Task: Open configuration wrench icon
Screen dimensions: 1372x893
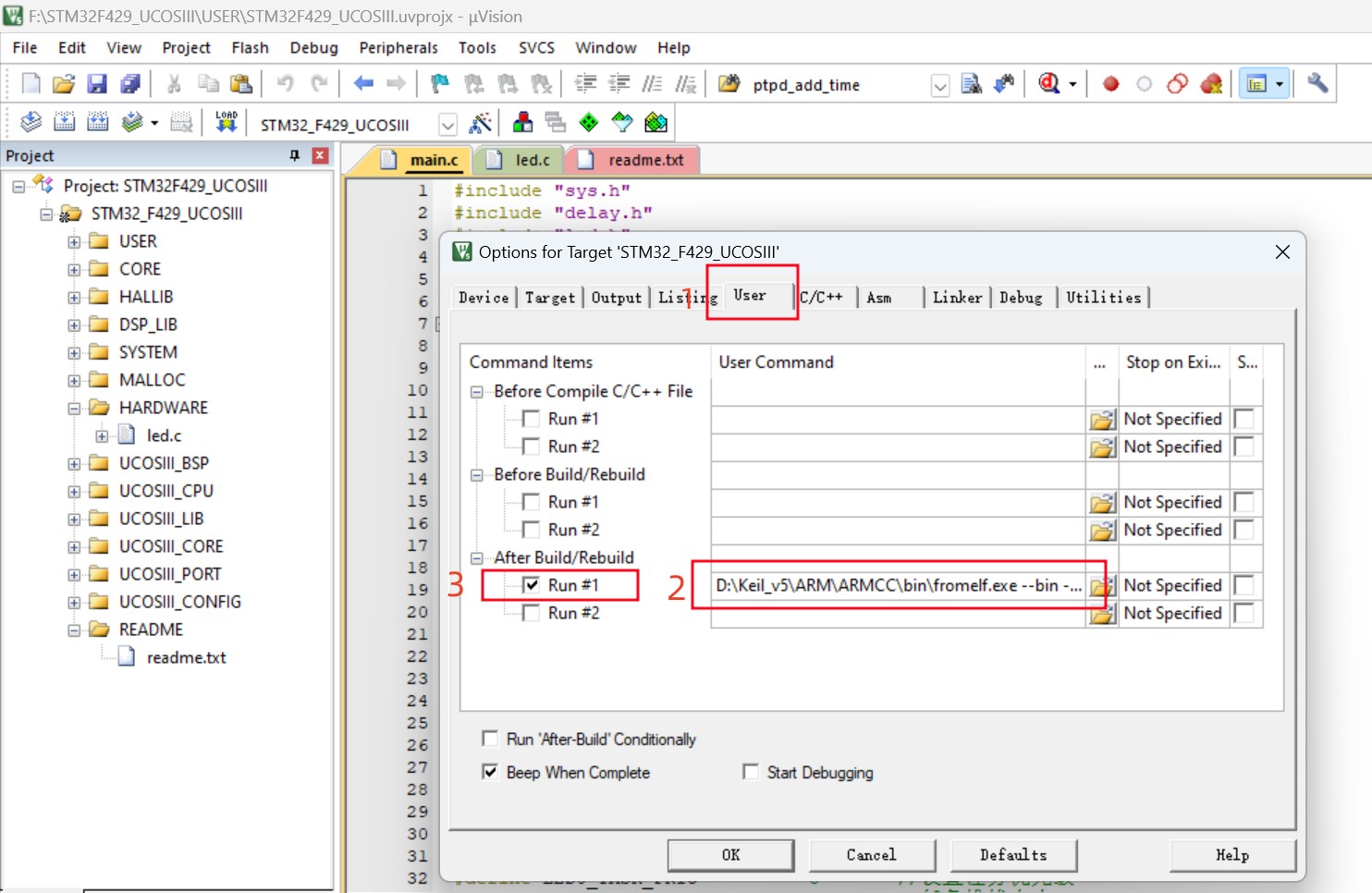Action: [x=1317, y=84]
